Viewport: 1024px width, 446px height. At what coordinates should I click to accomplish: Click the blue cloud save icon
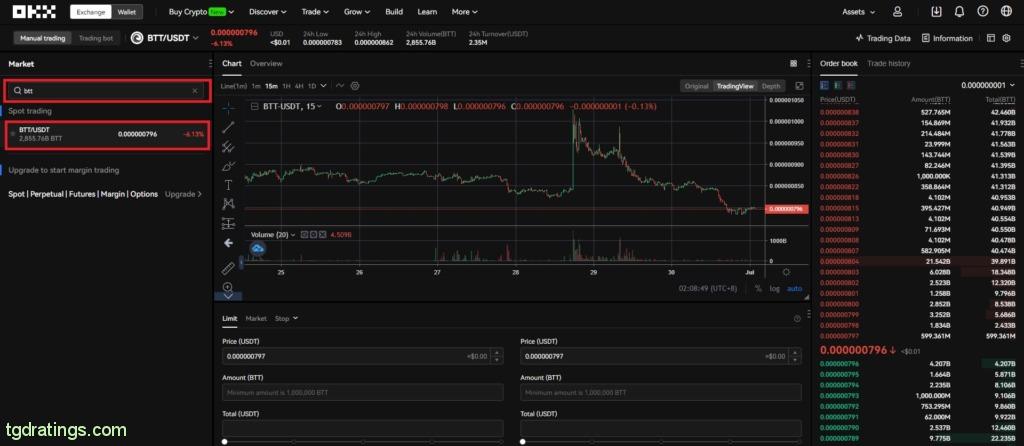click(257, 249)
